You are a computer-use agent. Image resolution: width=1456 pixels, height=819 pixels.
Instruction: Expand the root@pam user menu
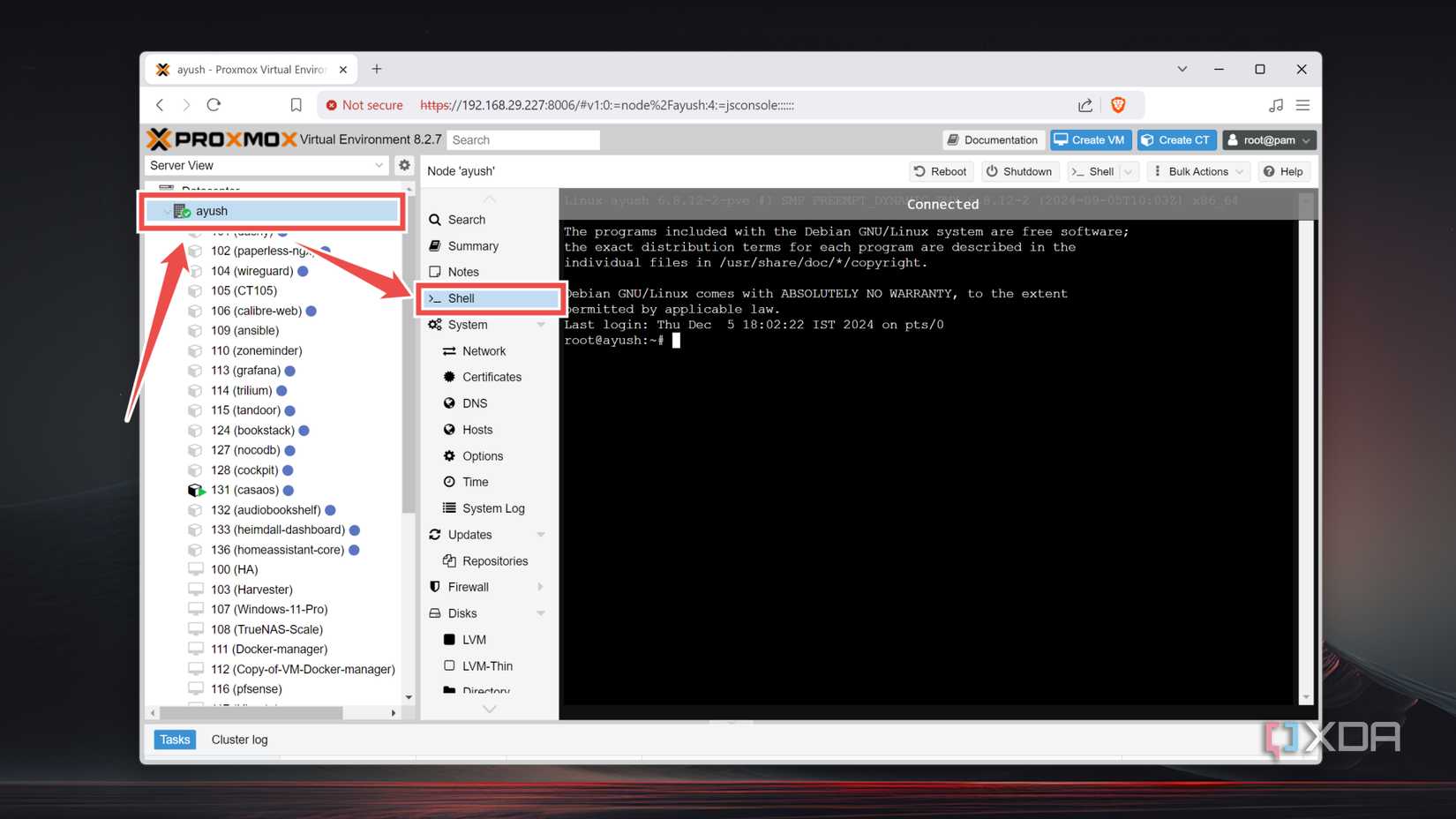pos(1270,139)
